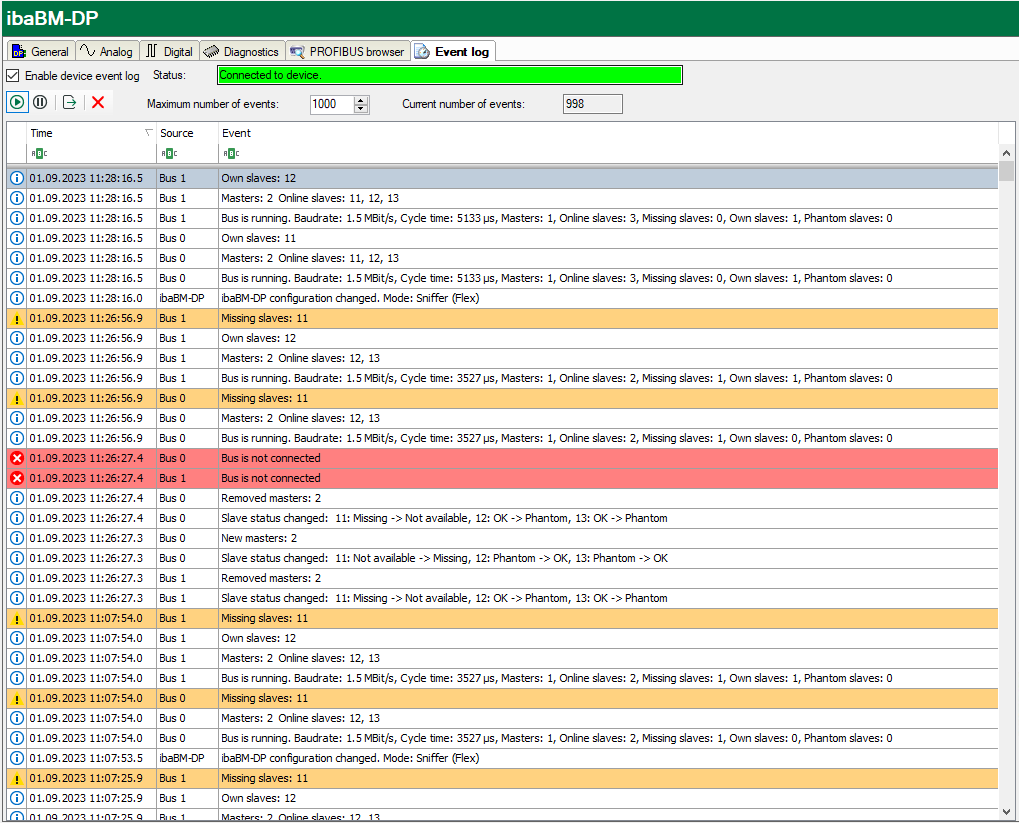Viewport: 1019px width, 823px height.
Task: Open Time column filter box
Action: coord(91,153)
